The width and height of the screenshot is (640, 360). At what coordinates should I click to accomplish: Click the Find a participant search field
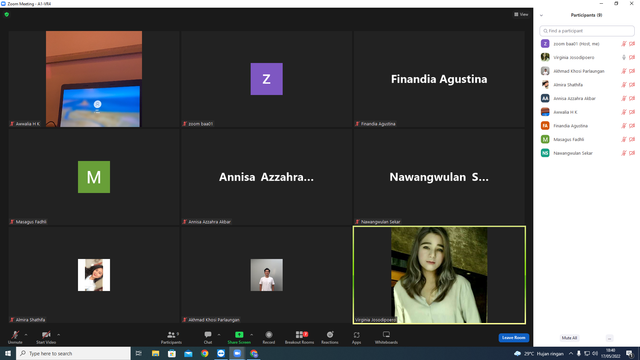(587, 31)
